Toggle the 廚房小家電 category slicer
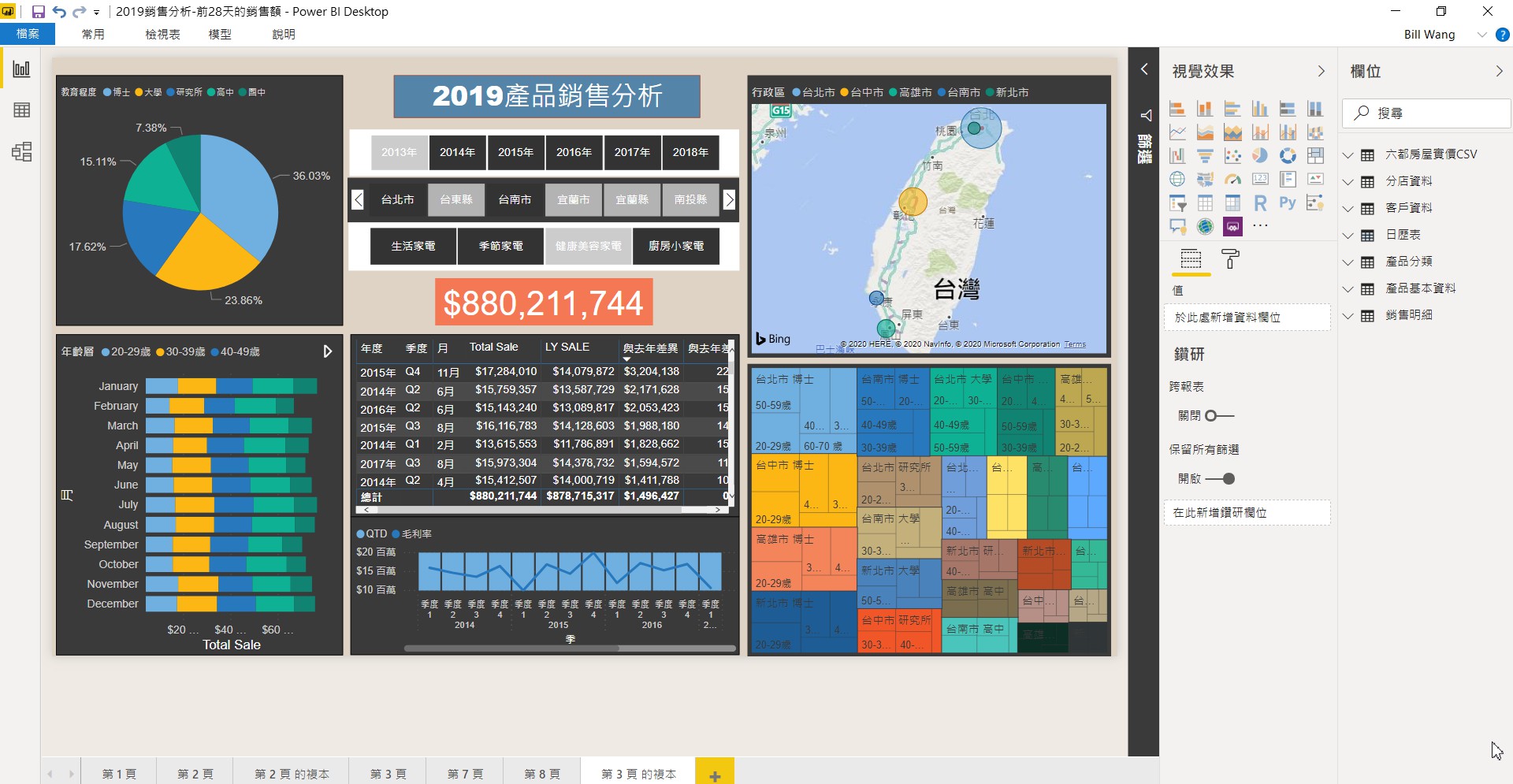The height and width of the screenshot is (784, 1513). coord(676,246)
